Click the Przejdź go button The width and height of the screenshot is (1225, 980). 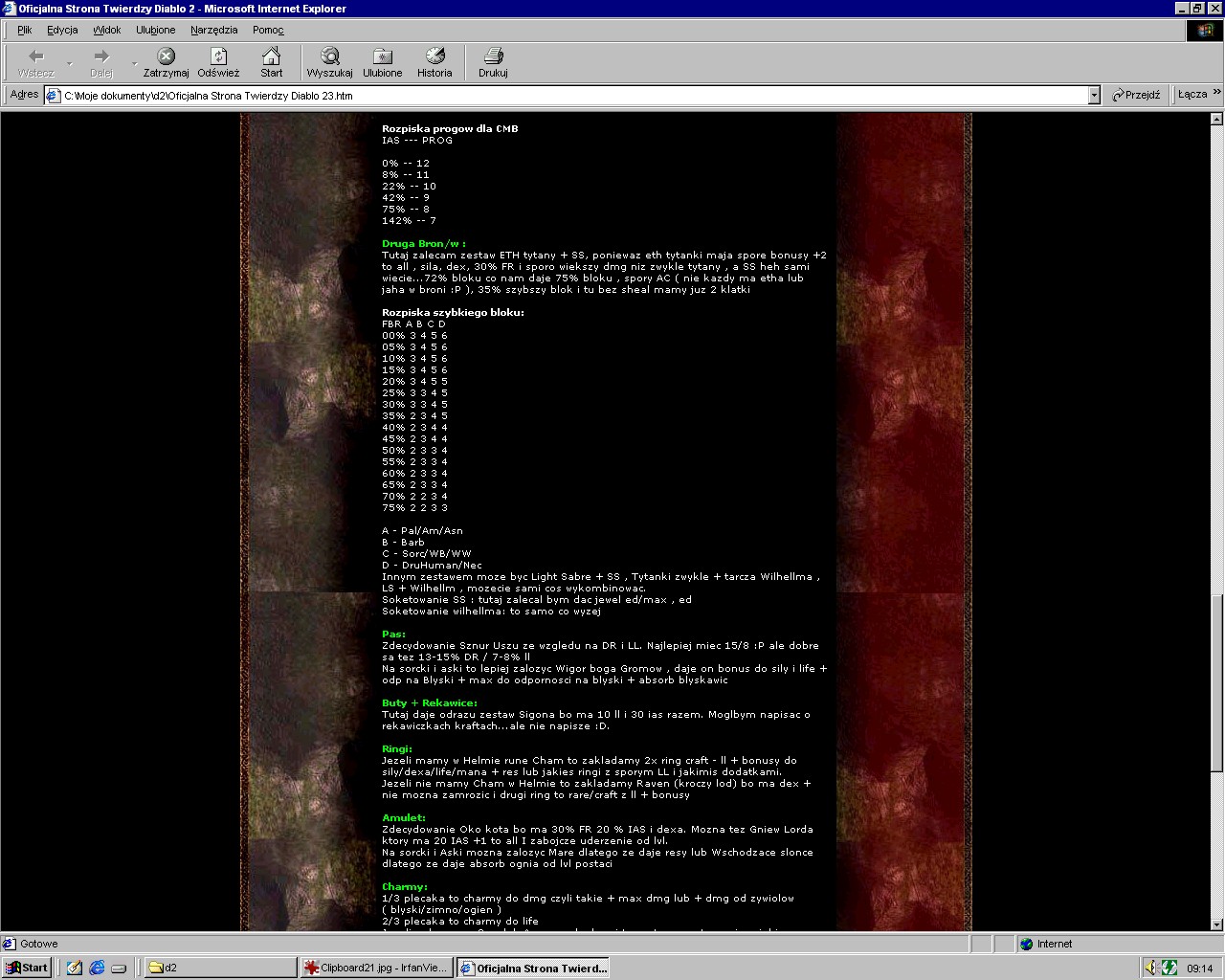(1135, 96)
